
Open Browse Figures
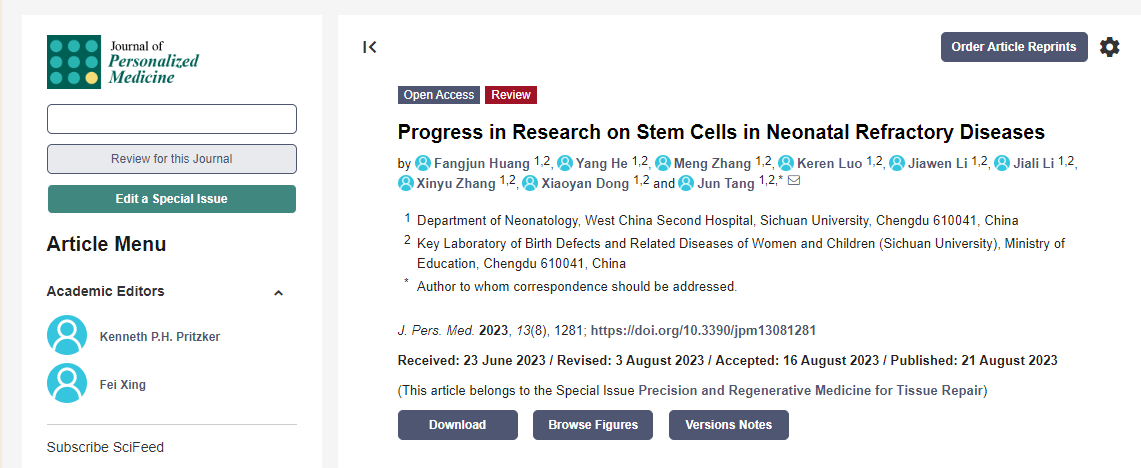[592, 425]
